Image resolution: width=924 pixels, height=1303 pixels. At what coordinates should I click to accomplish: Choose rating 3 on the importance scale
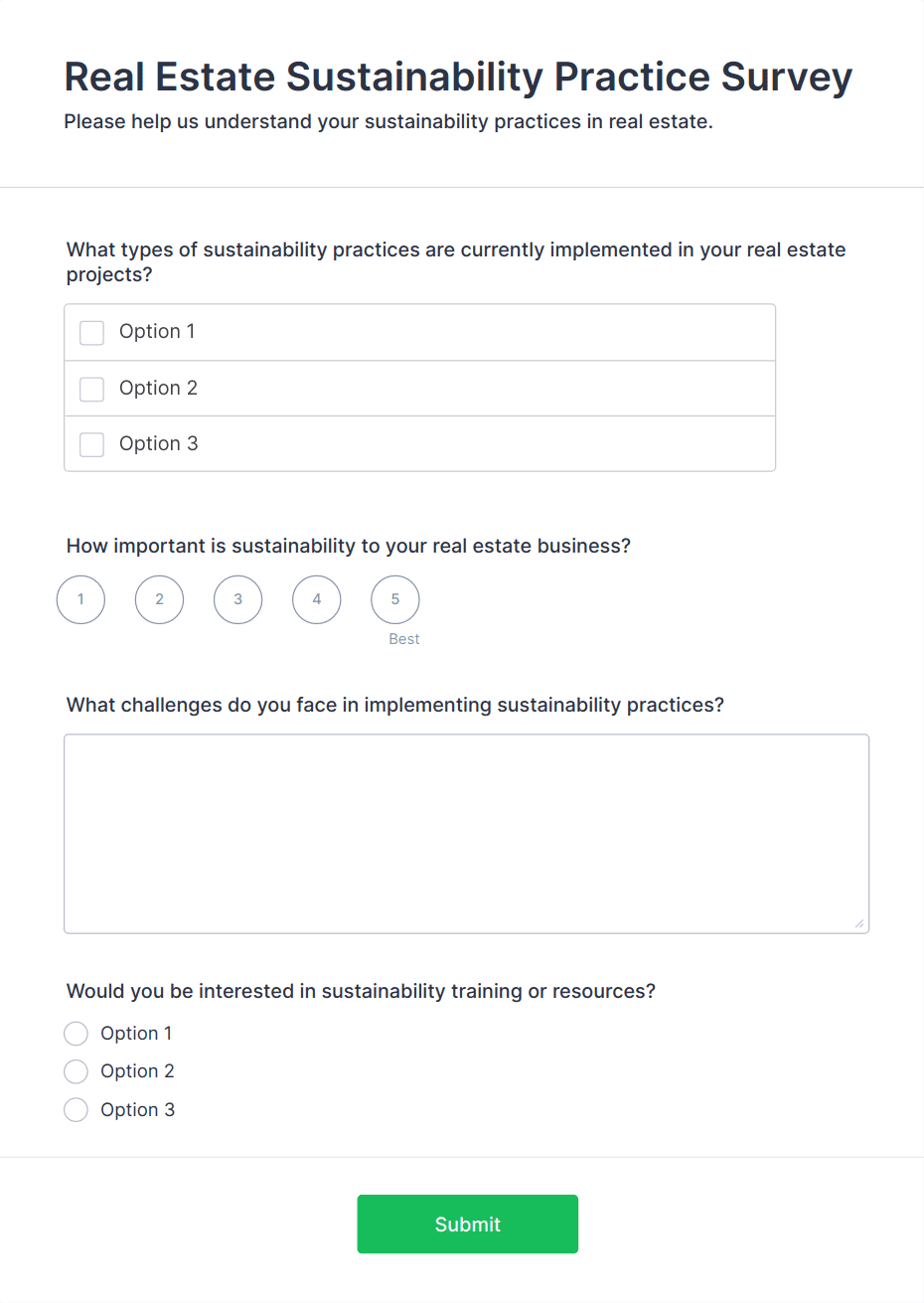pyautogui.click(x=237, y=599)
